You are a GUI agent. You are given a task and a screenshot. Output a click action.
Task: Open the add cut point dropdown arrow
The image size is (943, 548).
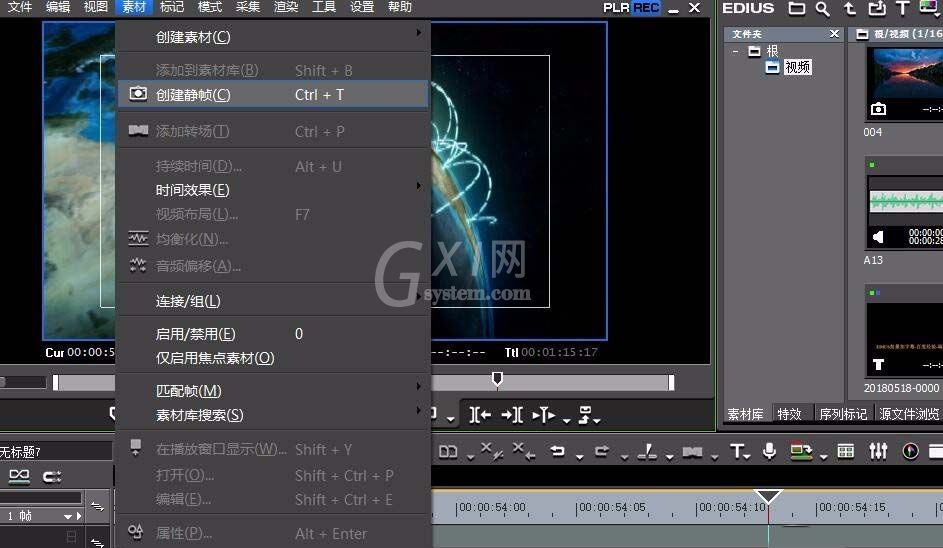coord(669,457)
